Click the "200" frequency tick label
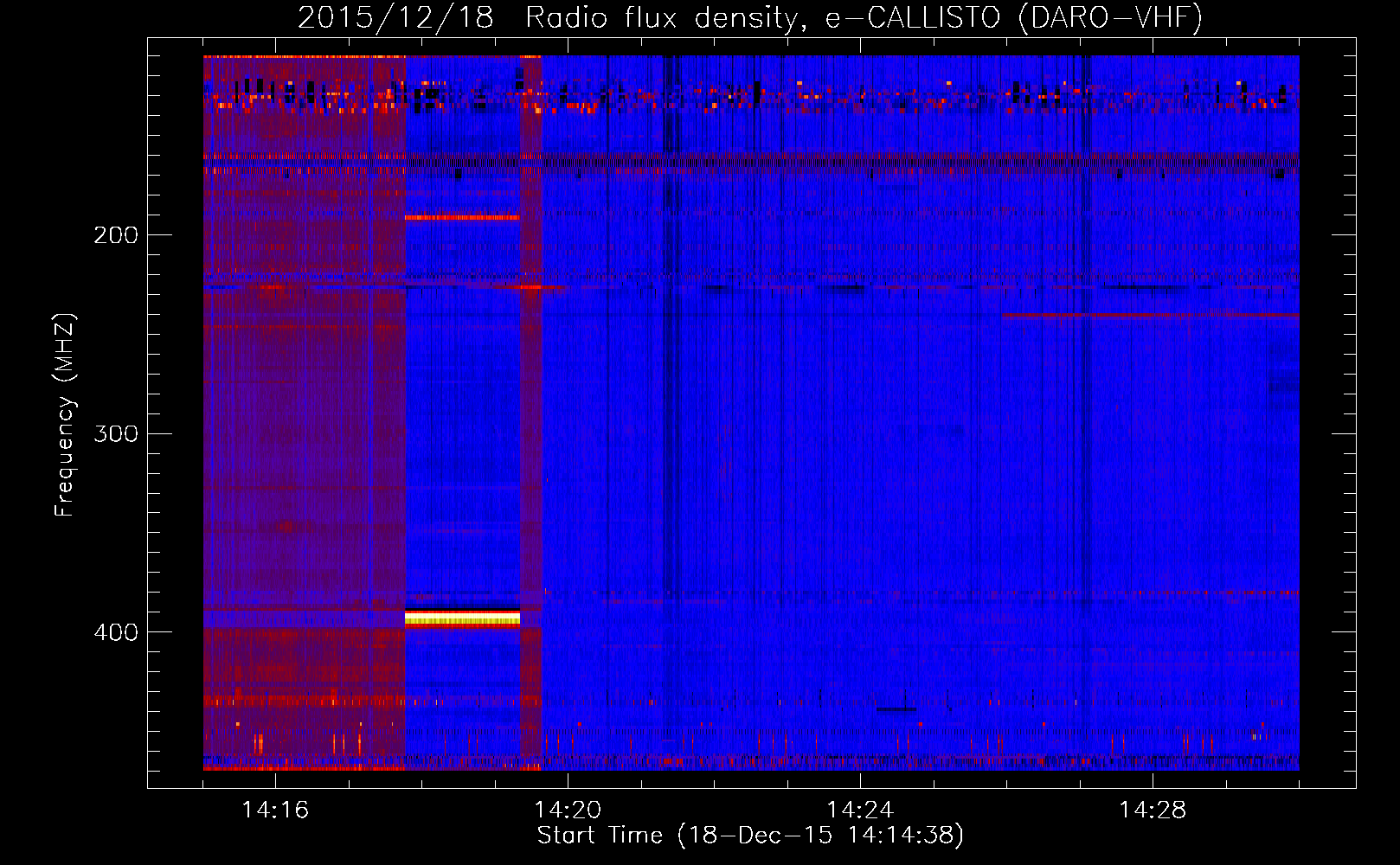Screen dimensions: 1400x865 (116, 234)
